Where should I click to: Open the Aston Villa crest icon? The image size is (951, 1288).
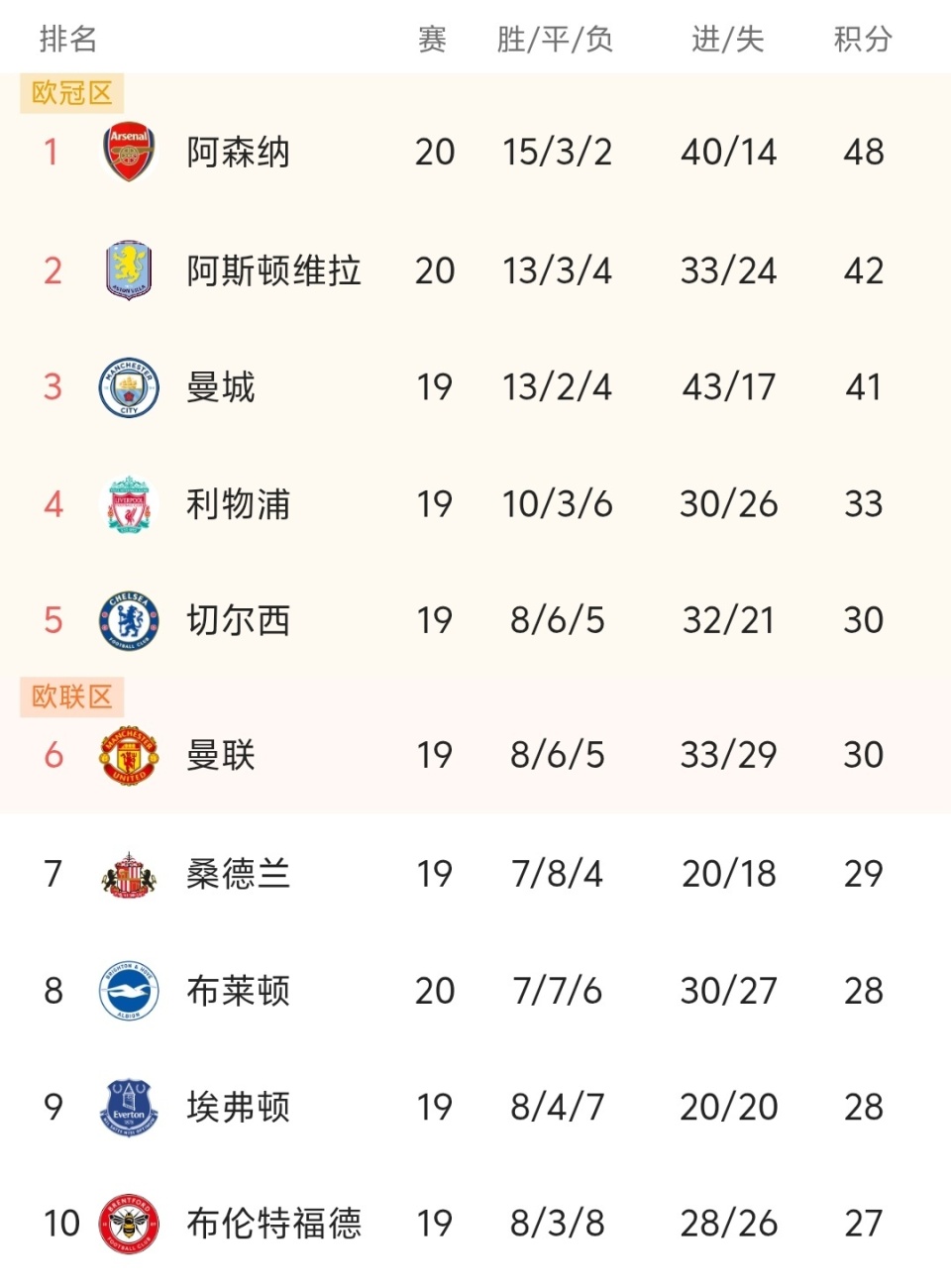pos(129,269)
